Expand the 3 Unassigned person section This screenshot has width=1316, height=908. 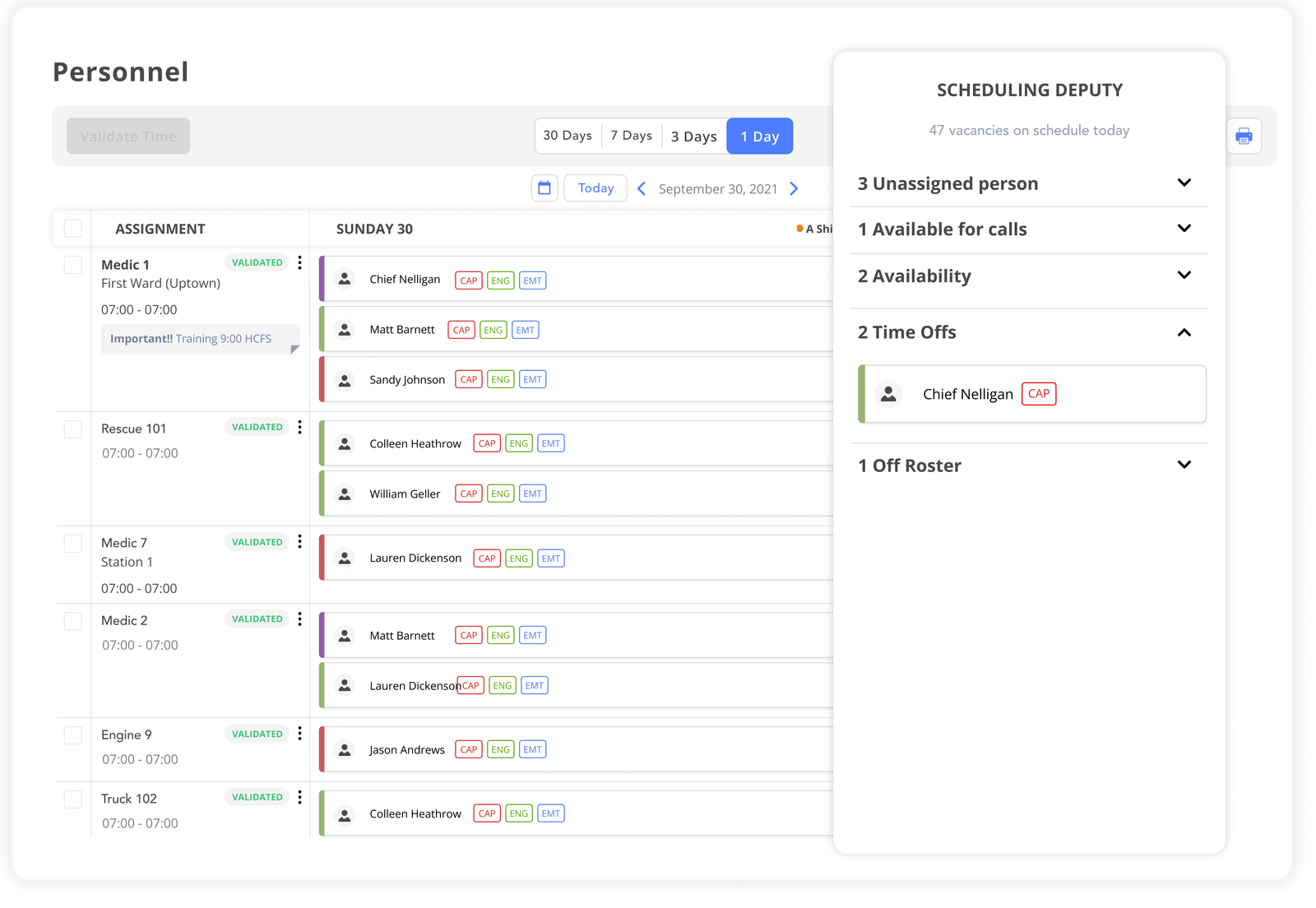point(1184,183)
